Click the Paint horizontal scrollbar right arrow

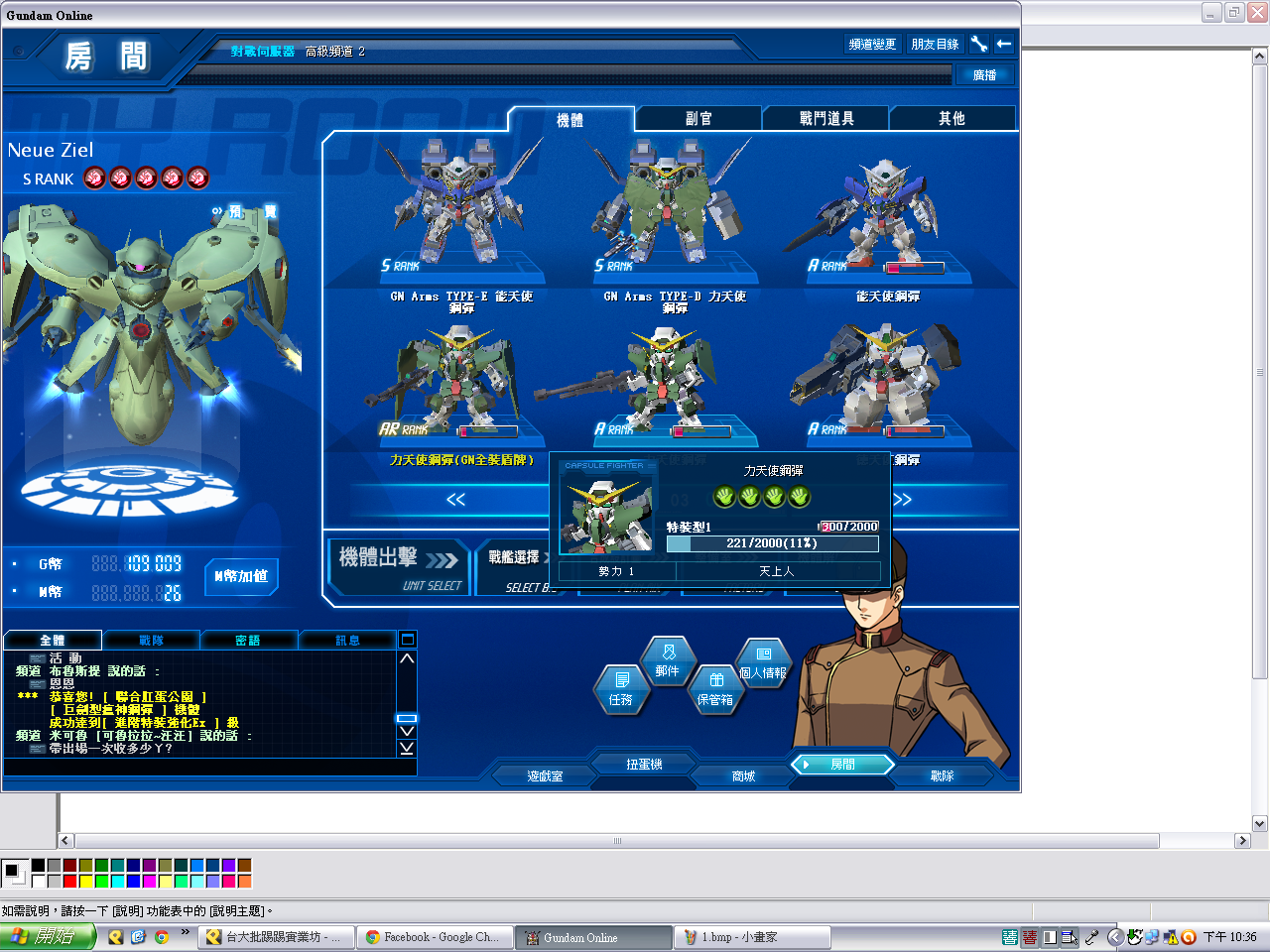tap(1242, 841)
